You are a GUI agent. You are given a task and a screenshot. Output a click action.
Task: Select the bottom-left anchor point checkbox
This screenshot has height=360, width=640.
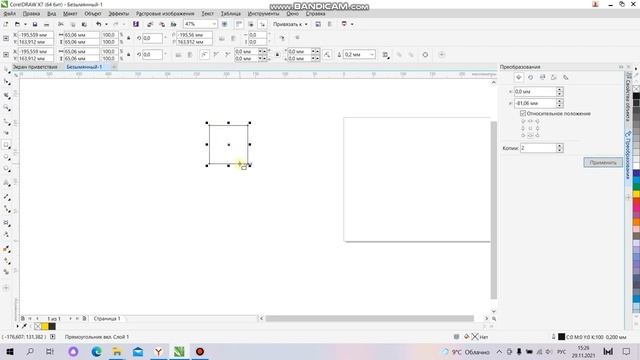click(523, 135)
